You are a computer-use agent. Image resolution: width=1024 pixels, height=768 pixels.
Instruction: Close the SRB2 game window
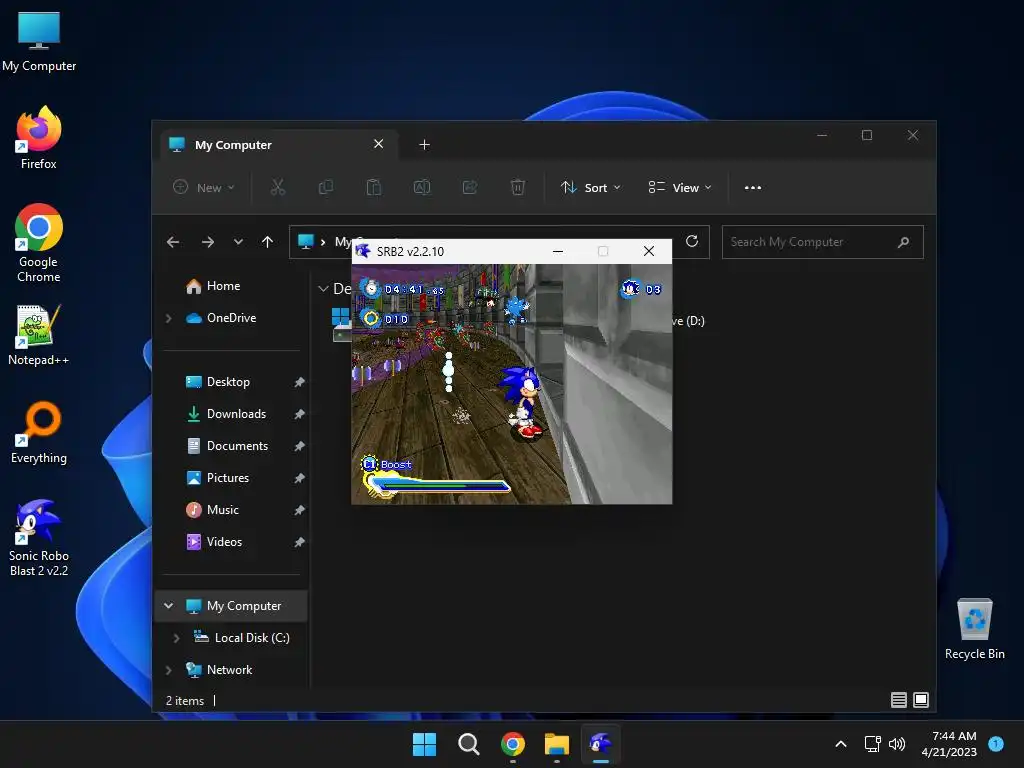coord(648,251)
